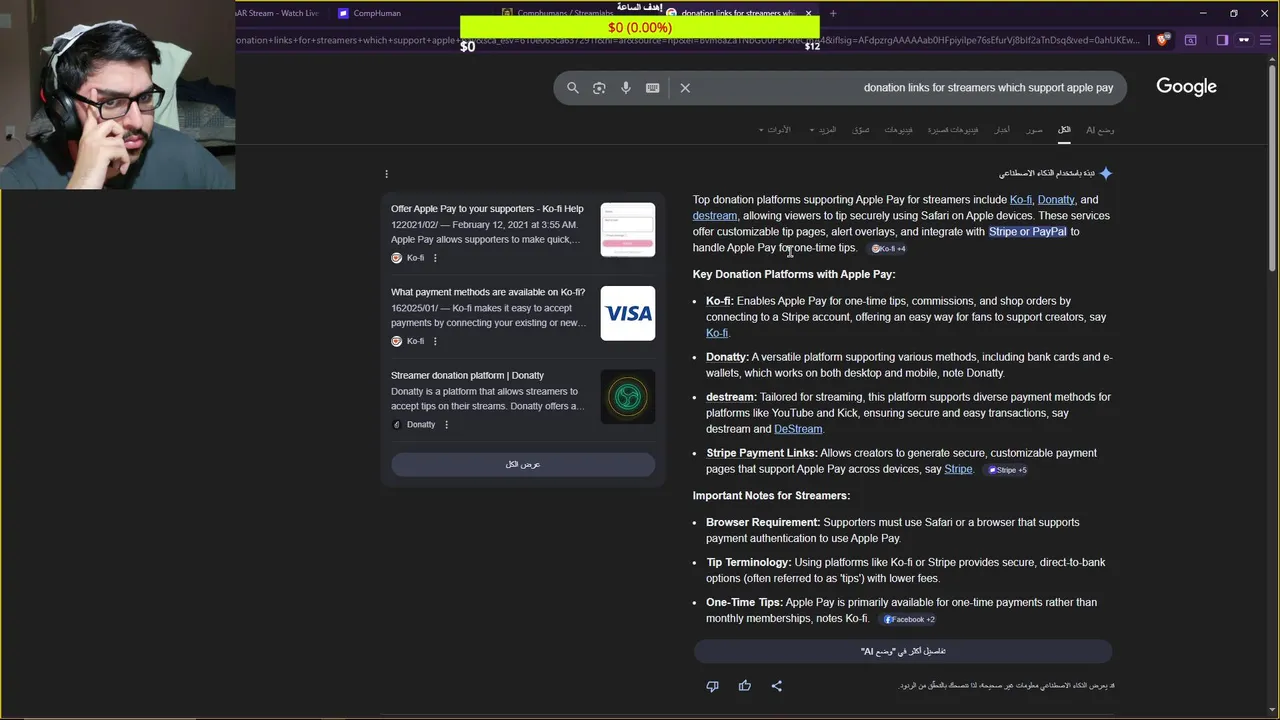
Task: Open options menu for Offer Apple Pay Ko-fi source
Action: pyautogui.click(x=435, y=258)
